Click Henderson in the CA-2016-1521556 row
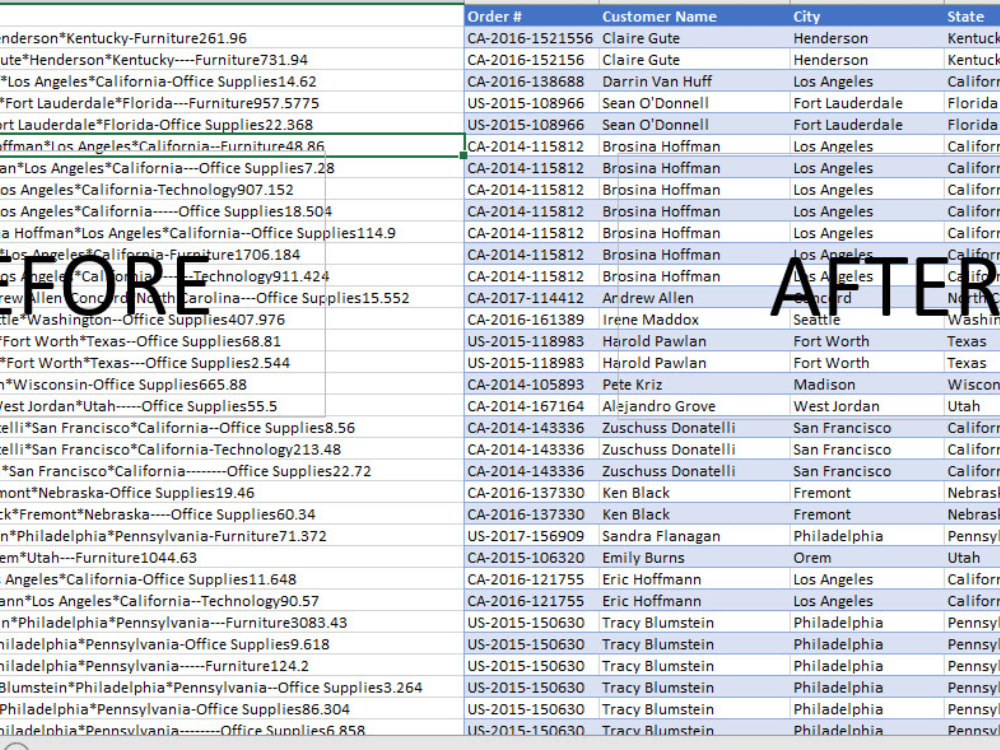Screen dimensions: 1000x750 pyautogui.click(x=867, y=38)
